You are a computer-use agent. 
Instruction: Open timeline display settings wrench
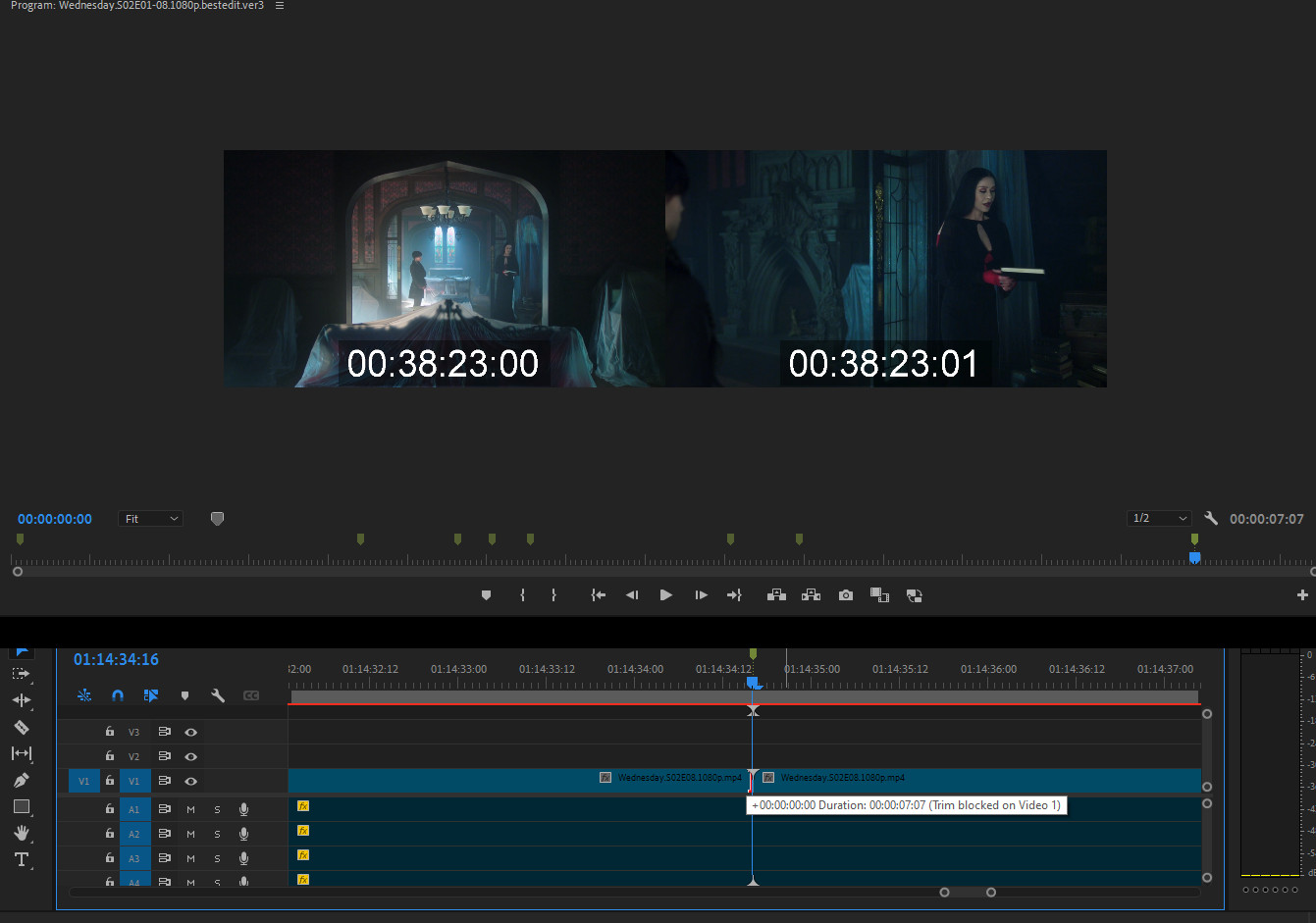[x=218, y=695]
